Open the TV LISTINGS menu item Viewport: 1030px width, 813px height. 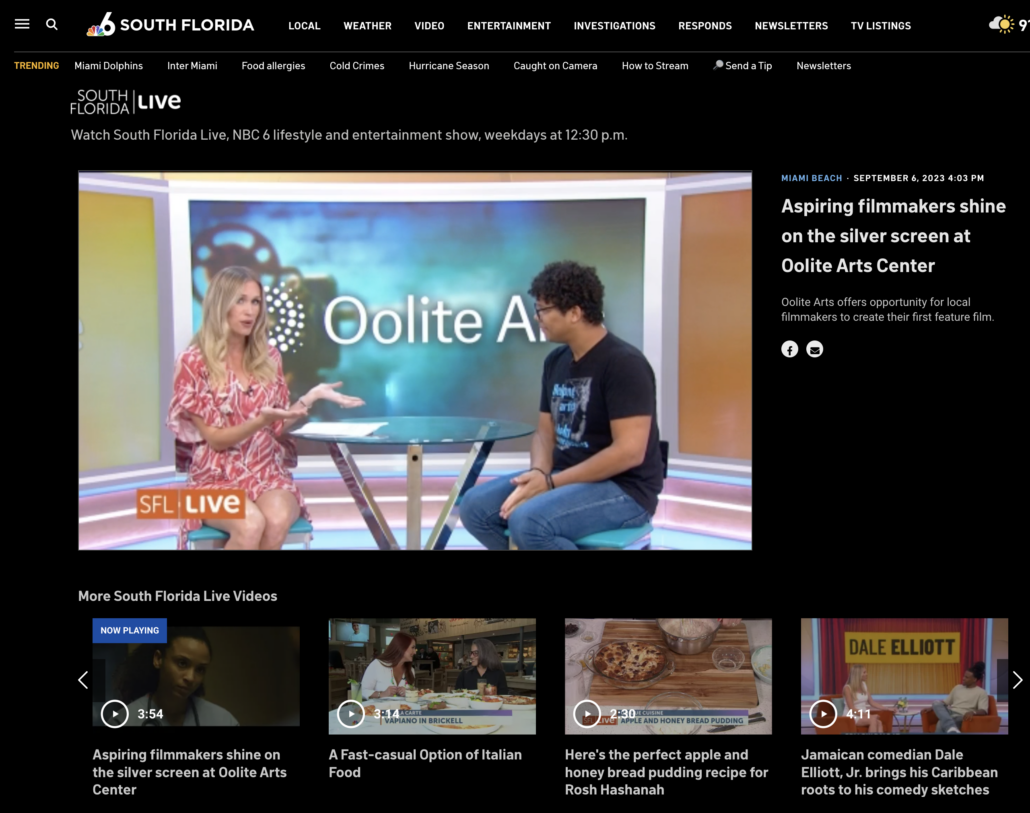pos(880,25)
